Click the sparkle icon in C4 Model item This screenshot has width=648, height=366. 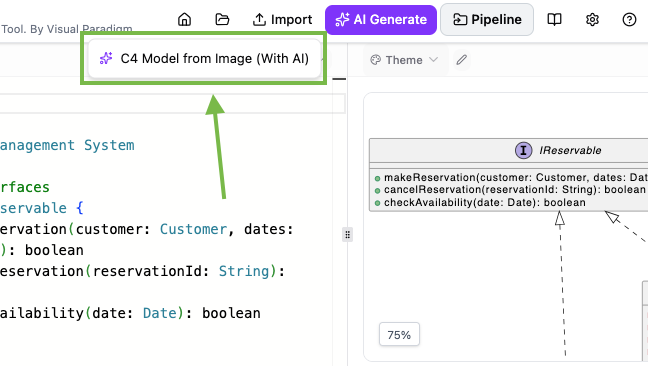click(x=106, y=59)
